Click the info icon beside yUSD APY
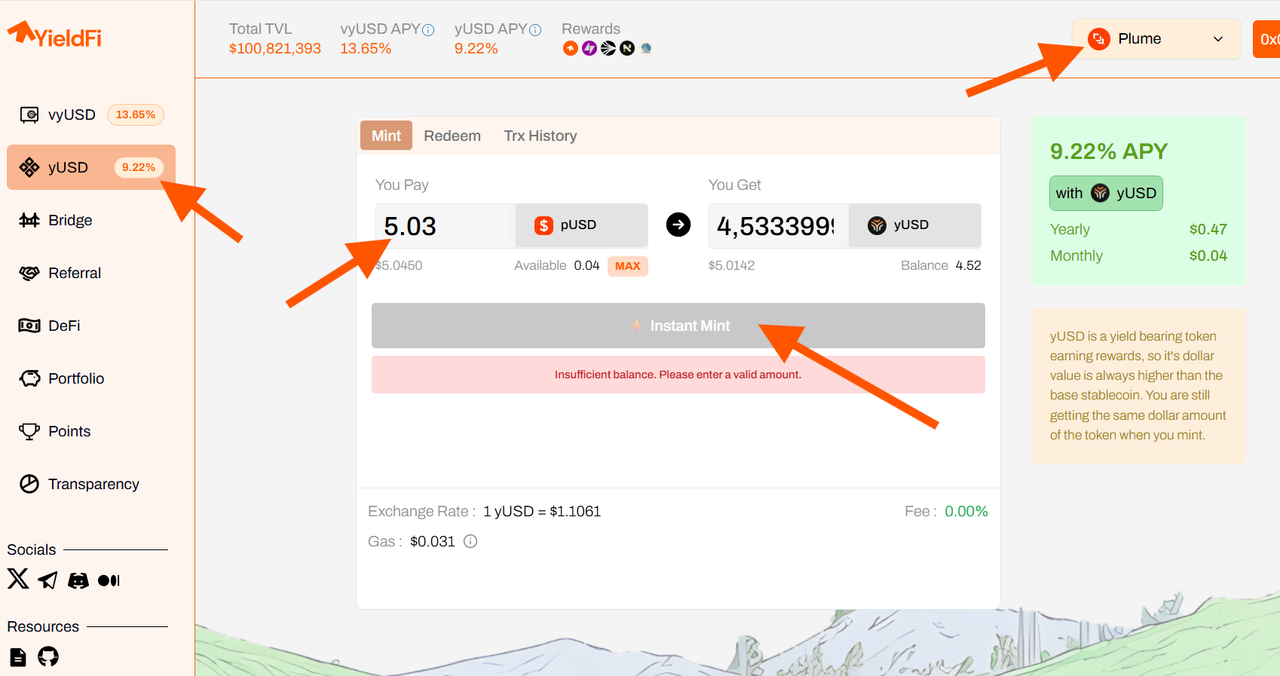This screenshot has height=676, width=1280. (x=535, y=30)
